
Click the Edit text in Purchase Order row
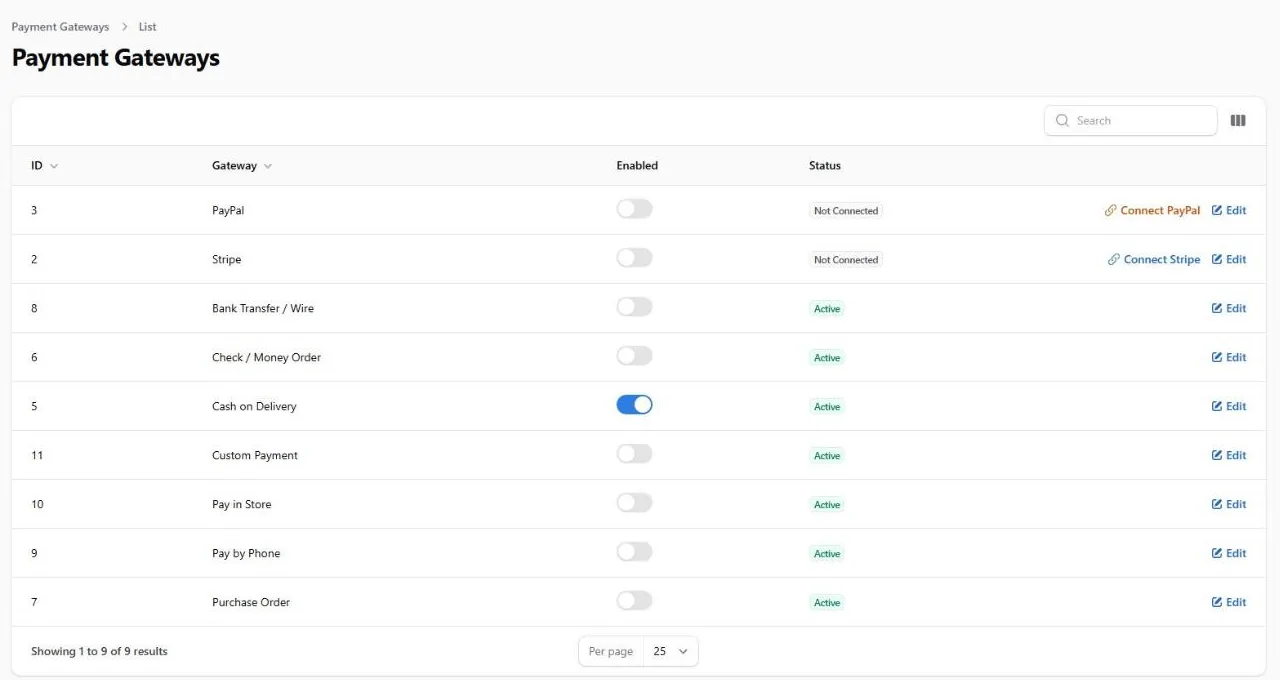1236,603
